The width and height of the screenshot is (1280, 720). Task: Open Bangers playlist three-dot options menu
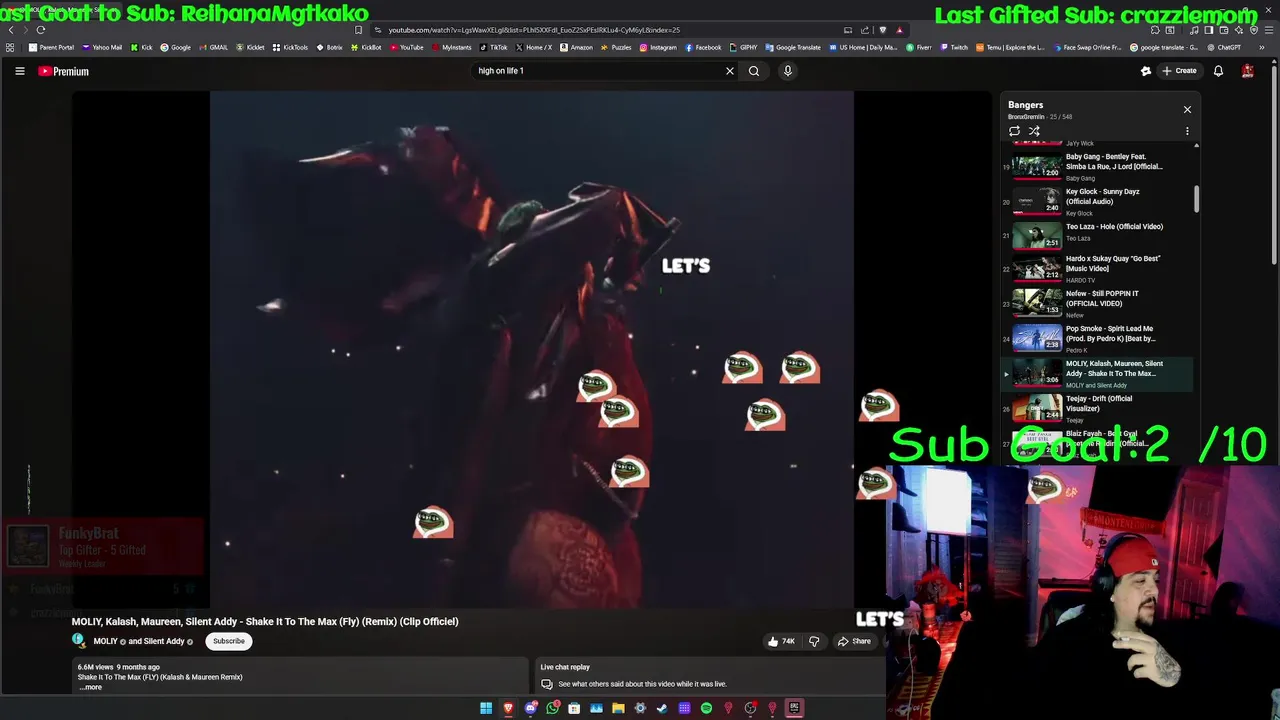tap(1187, 131)
